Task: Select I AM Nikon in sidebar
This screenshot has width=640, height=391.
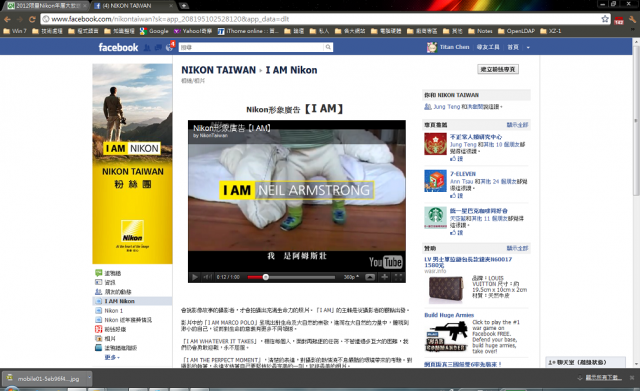Action: pyautogui.click(x=132, y=301)
